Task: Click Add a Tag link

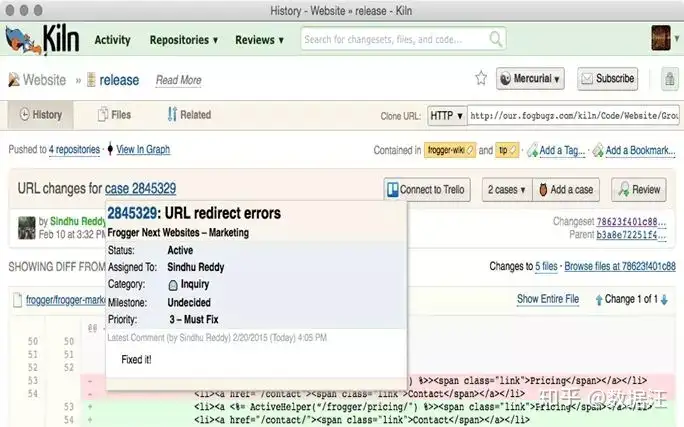Action: [562, 150]
